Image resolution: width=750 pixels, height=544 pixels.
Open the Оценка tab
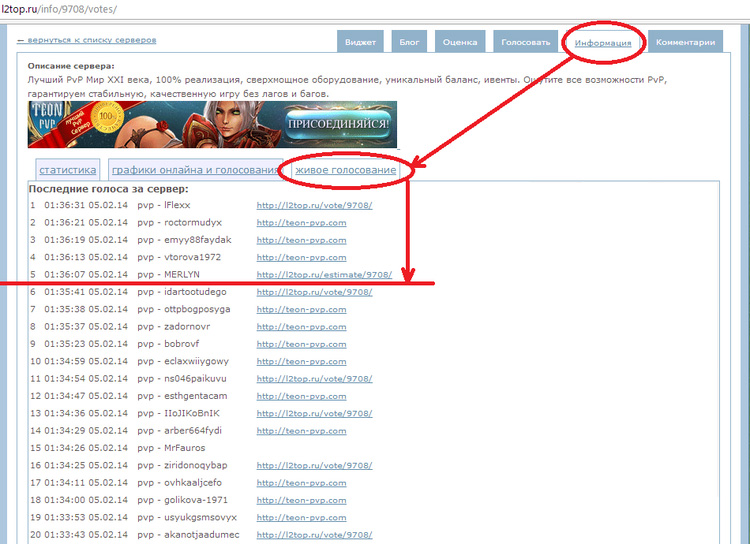[460, 42]
